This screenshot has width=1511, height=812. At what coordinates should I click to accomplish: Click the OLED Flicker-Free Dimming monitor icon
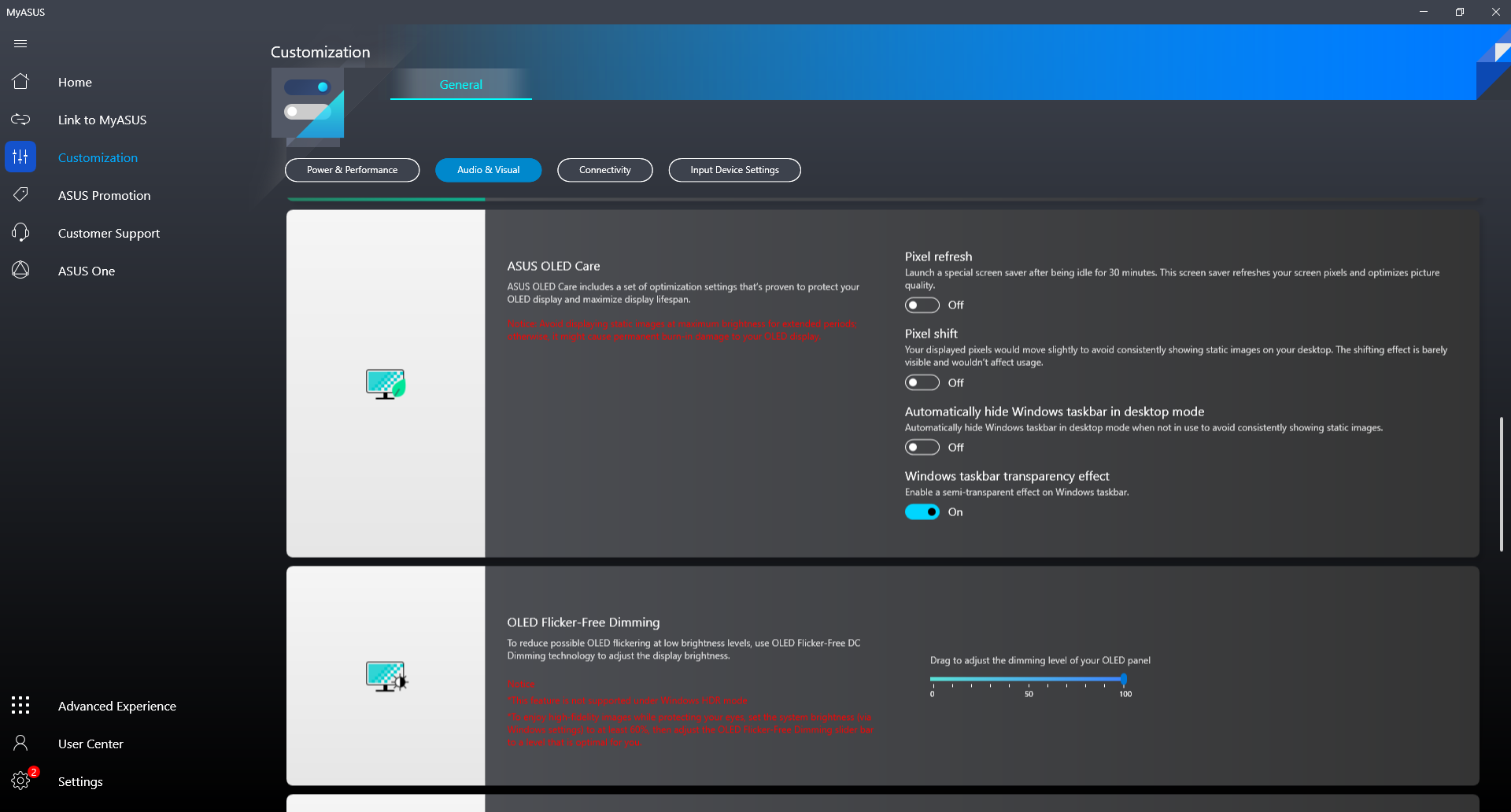click(386, 677)
